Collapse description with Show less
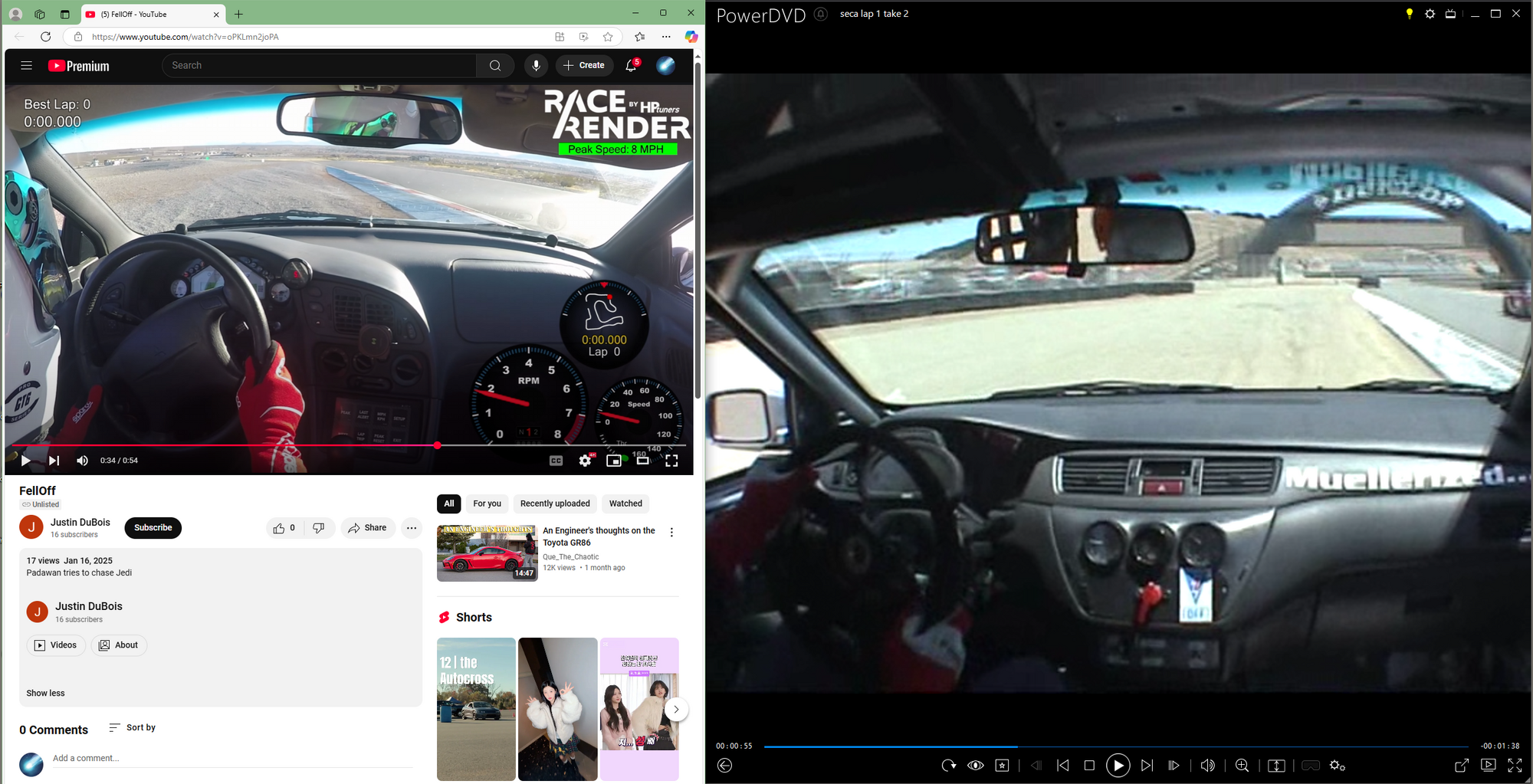The height and width of the screenshot is (784, 1533). 46,694
